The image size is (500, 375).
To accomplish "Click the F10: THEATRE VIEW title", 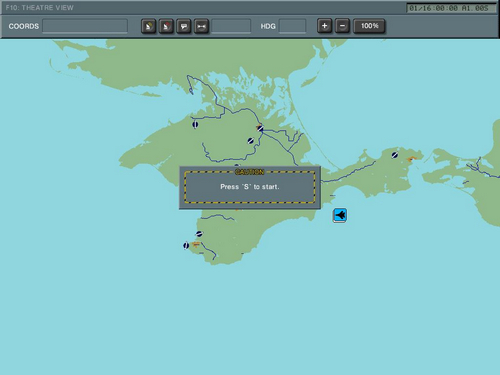I will coord(40,8).
